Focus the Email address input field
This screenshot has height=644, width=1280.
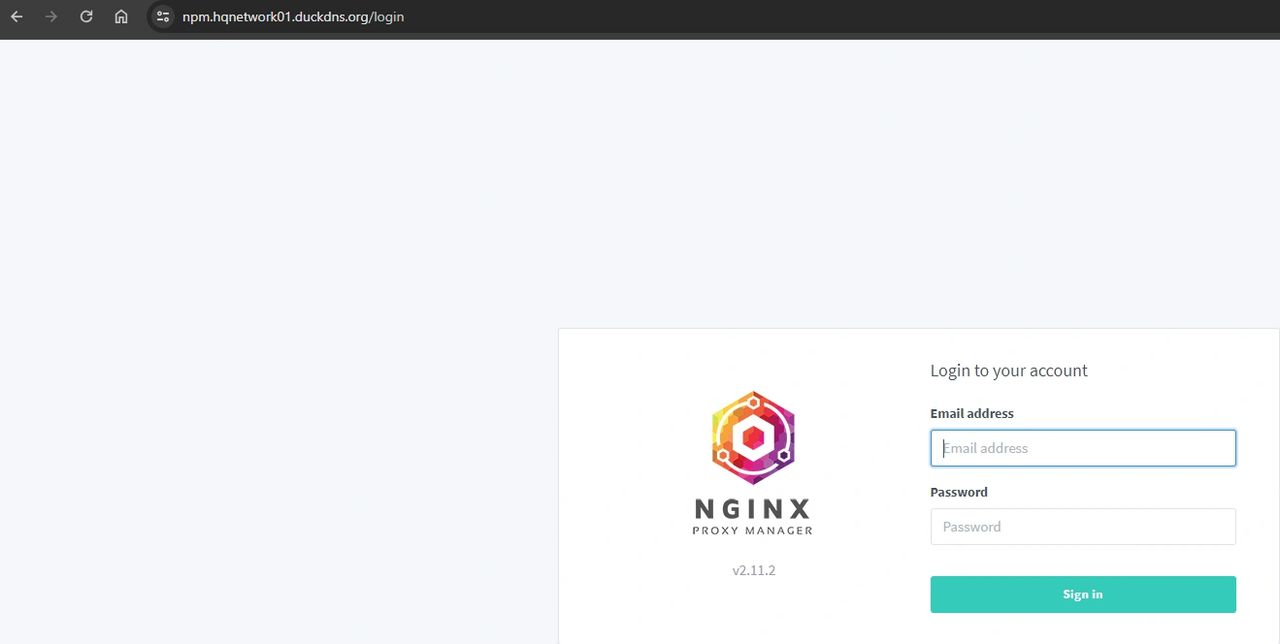pos(1083,448)
